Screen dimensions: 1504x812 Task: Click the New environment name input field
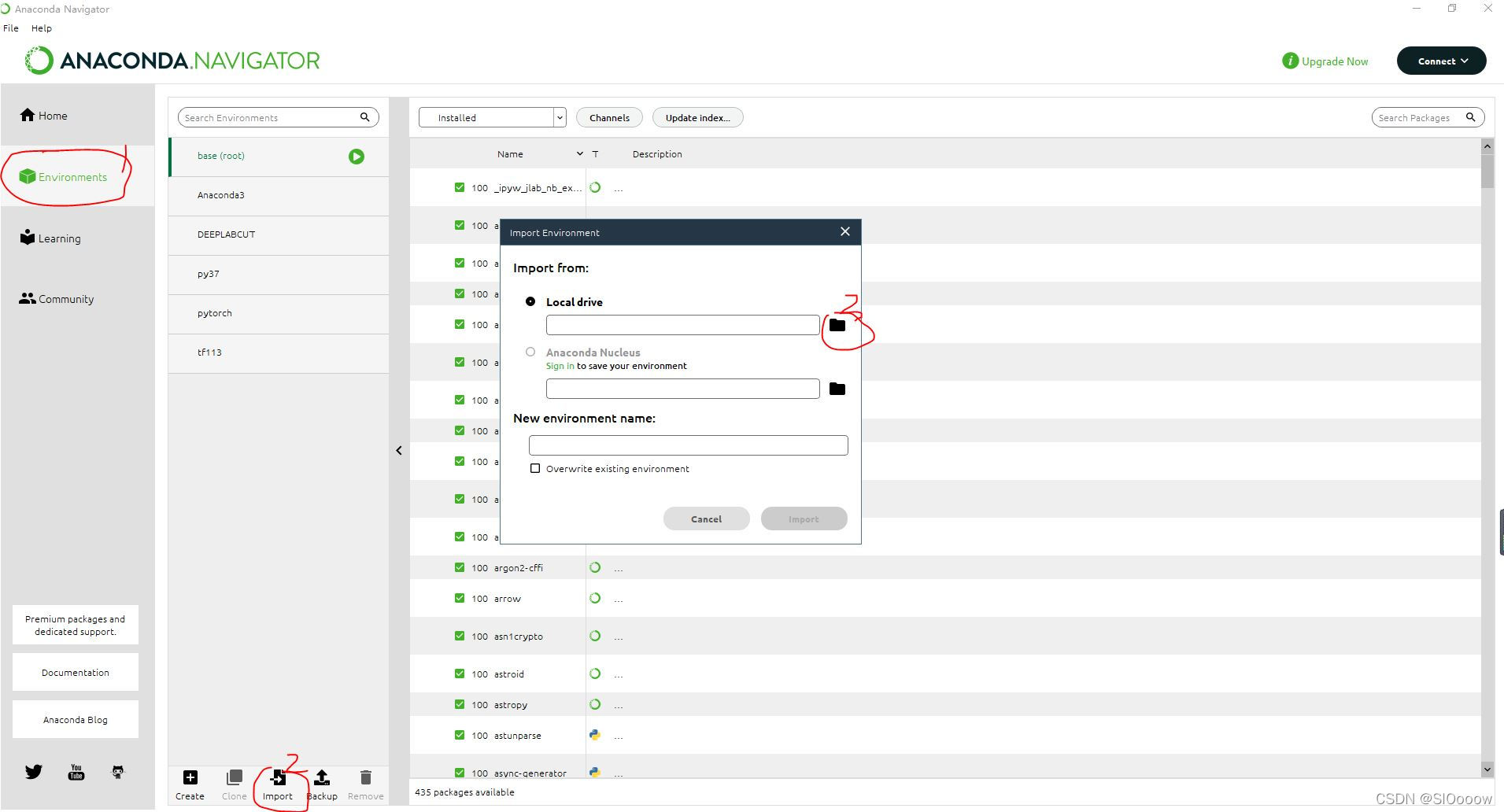click(689, 445)
